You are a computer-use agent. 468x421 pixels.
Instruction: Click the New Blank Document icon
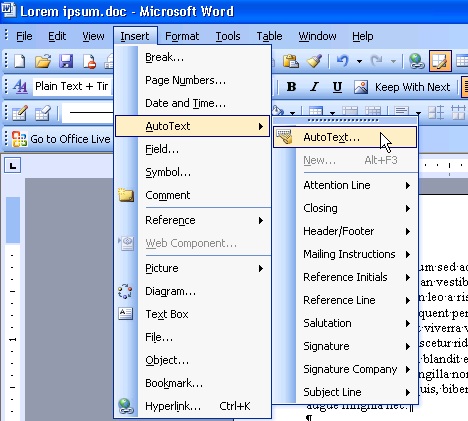coord(20,61)
